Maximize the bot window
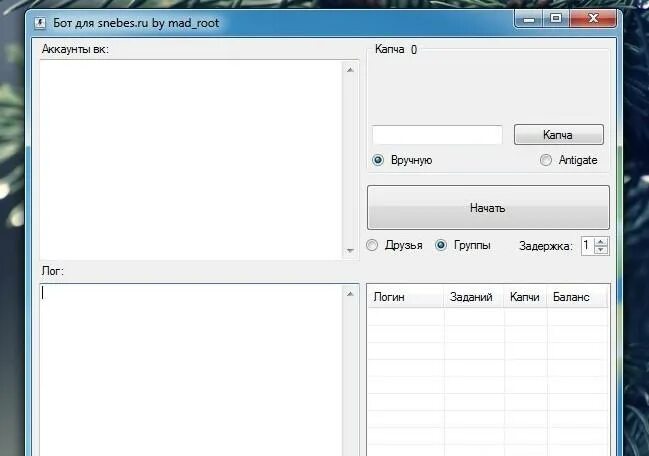The height and width of the screenshot is (456, 649). [x=556, y=19]
